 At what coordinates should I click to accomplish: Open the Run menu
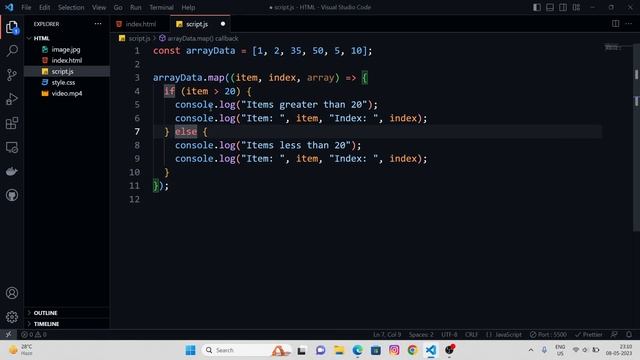click(x=136, y=7)
